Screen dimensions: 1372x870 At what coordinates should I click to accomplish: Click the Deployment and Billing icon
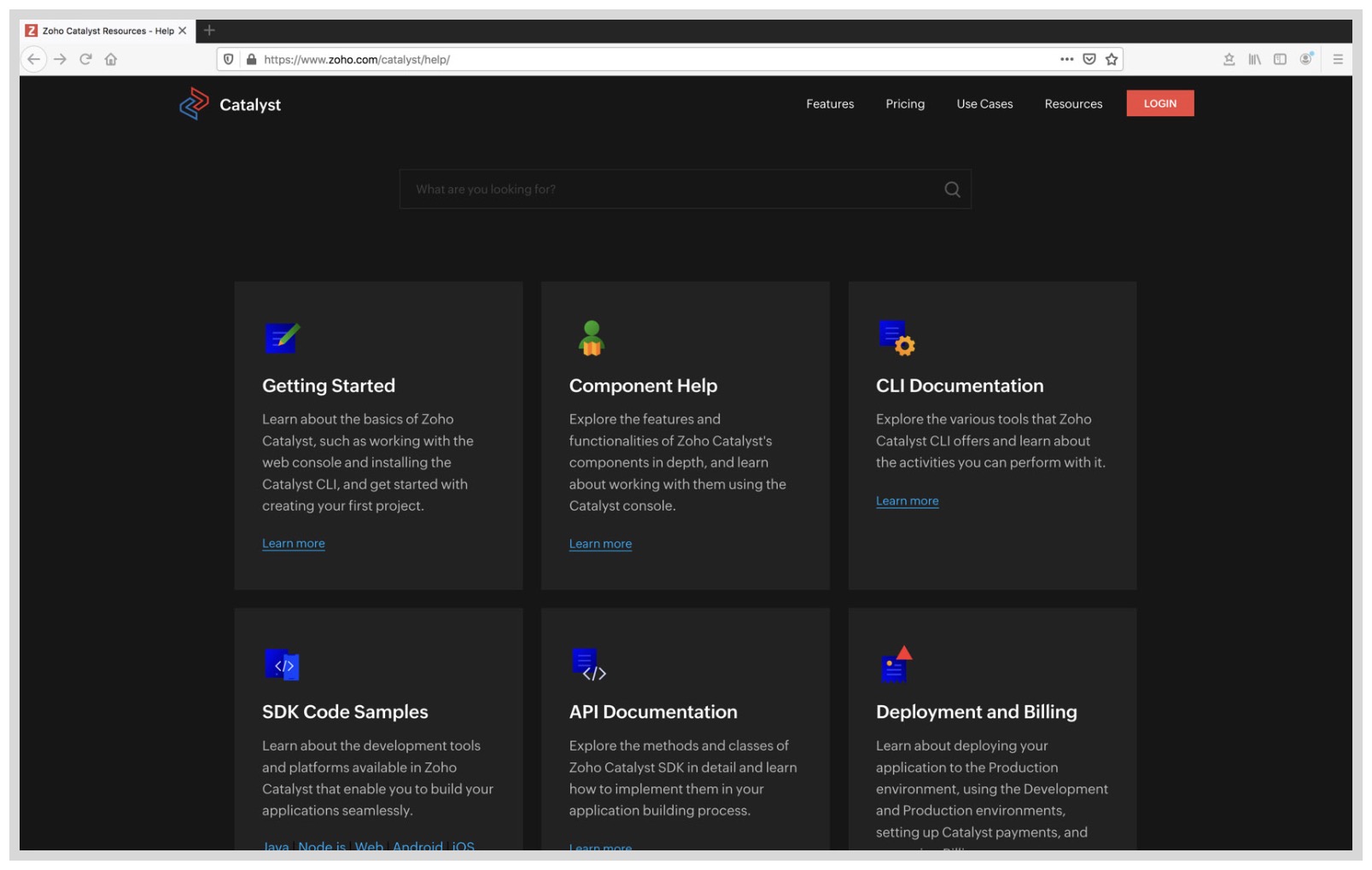point(896,667)
